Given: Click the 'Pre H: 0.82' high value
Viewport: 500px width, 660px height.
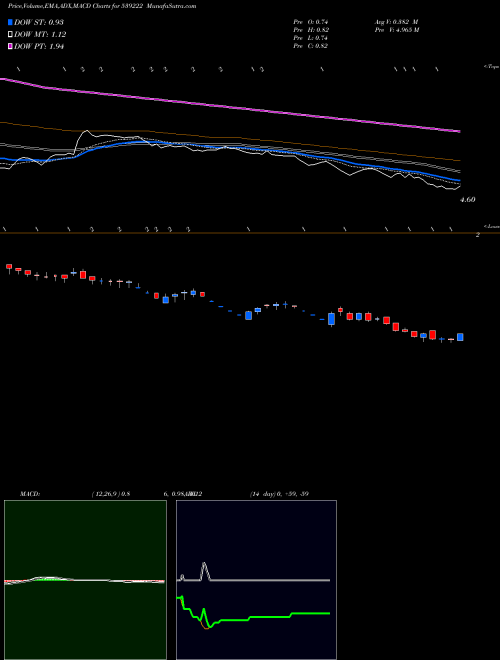Looking at the screenshot, I should (x=311, y=30).
